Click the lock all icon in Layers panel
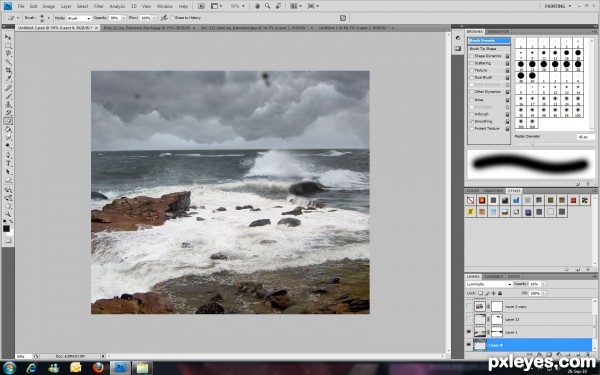 (500, 293)
